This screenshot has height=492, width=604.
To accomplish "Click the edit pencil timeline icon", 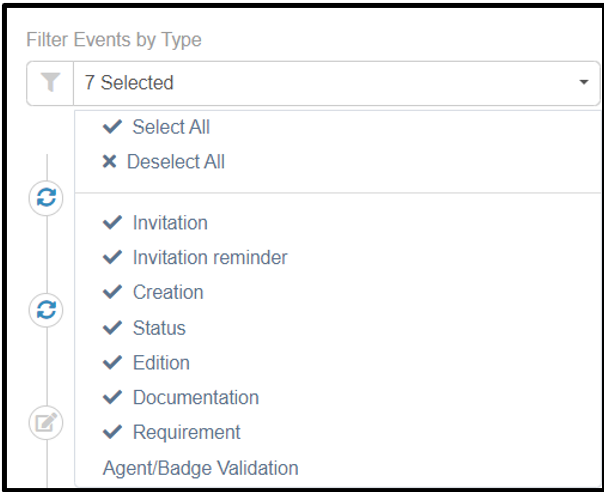I will point(46,423).
